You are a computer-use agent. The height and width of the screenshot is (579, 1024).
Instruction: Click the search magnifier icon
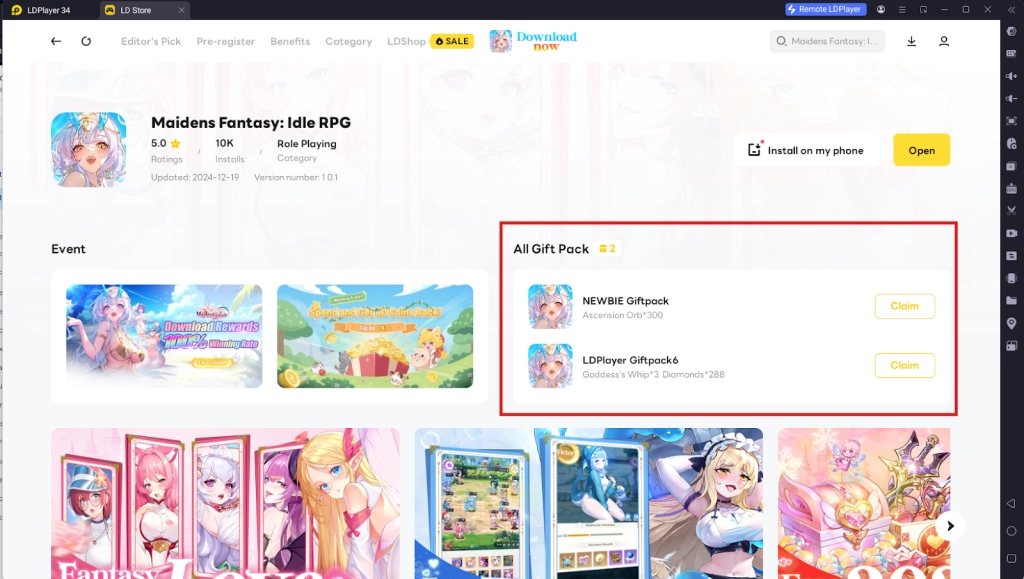coord(781,41)
